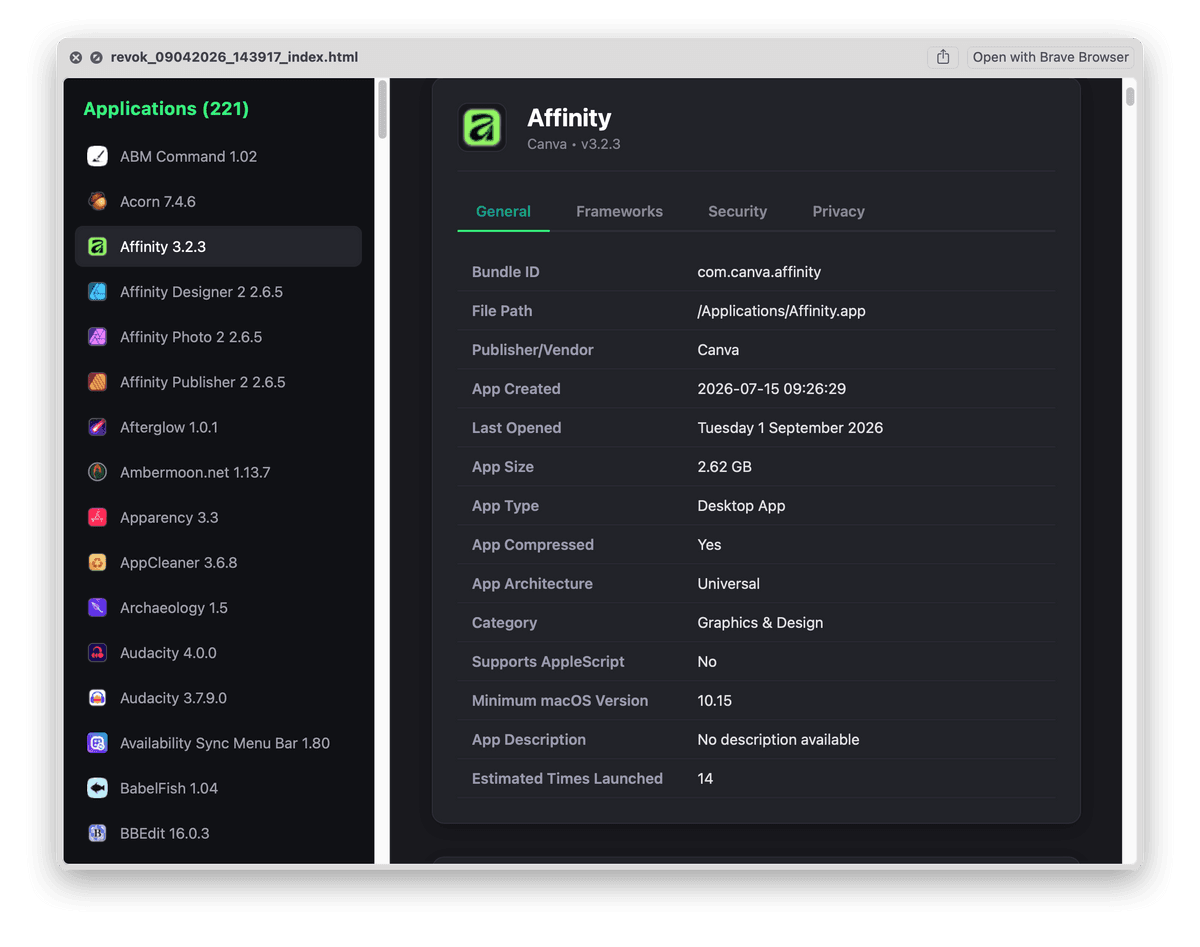Select Ambermoon.net 1.13.7 entry
This screenshot has height=947, width=1200.
[218, 472]
